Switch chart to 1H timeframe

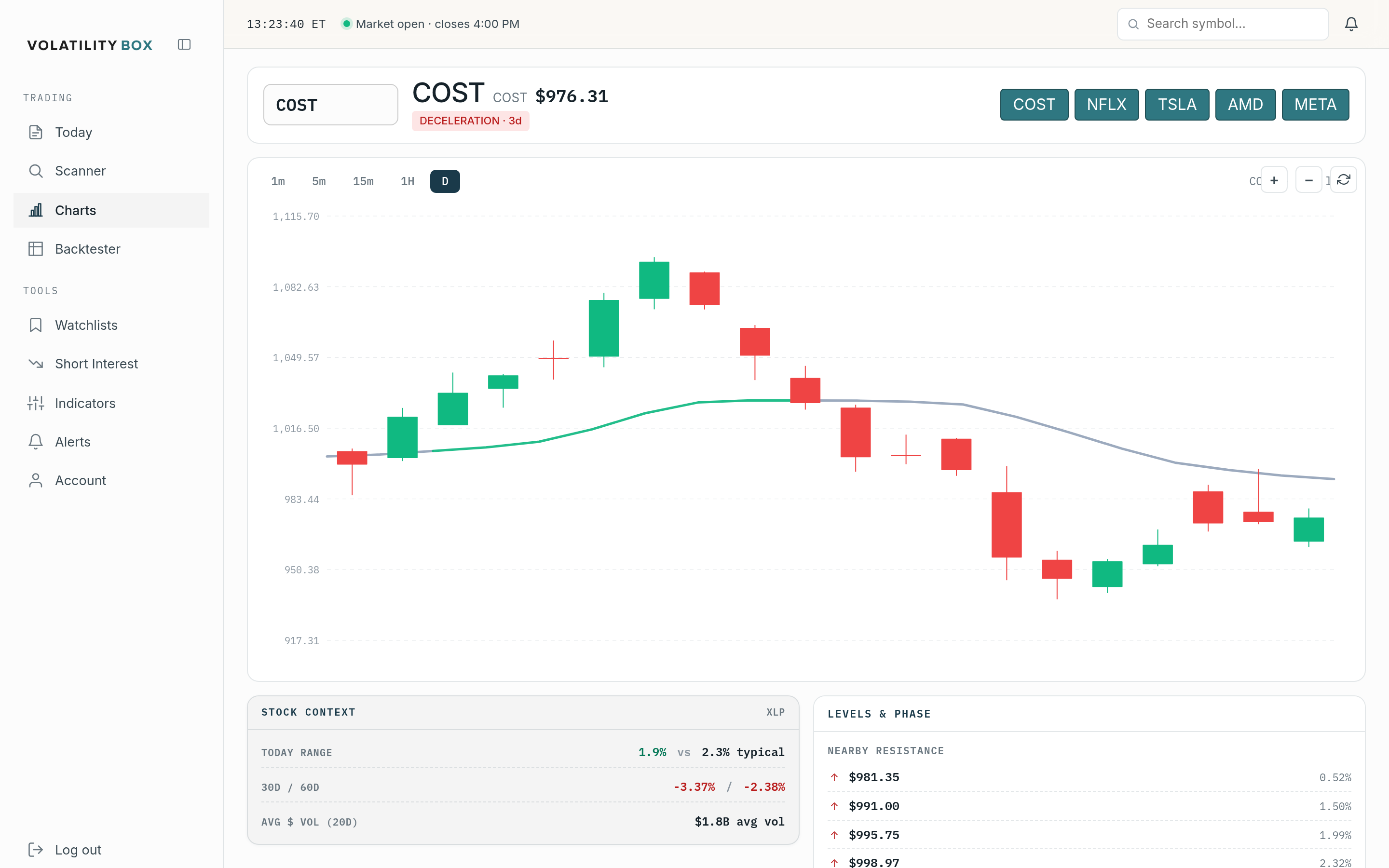(407, 181)
